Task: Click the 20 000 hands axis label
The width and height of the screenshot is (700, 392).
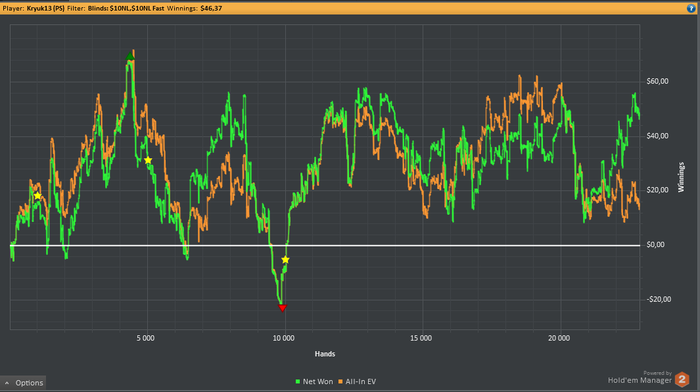Action: (559, 338)
